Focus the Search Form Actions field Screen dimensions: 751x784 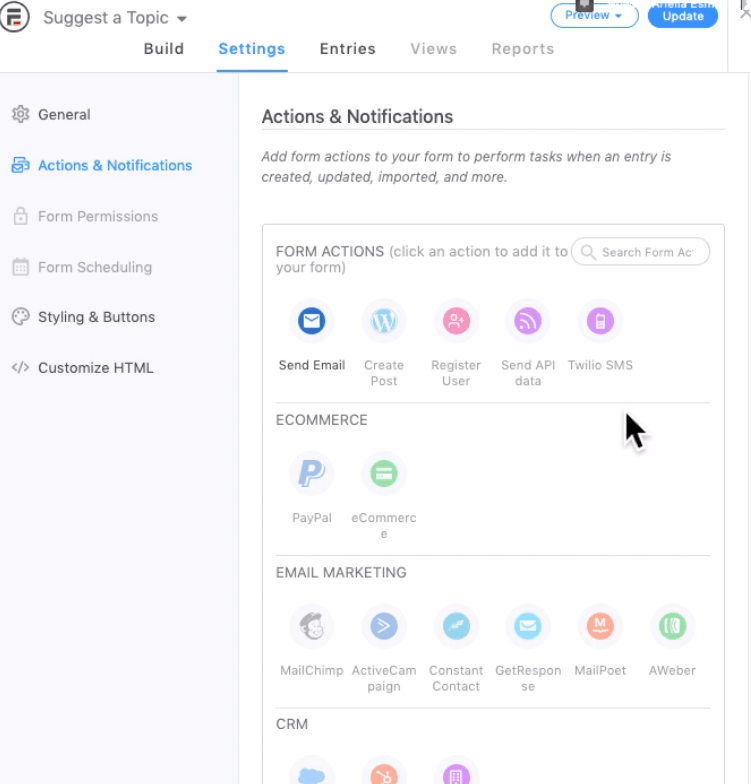(x=640, y=252)
